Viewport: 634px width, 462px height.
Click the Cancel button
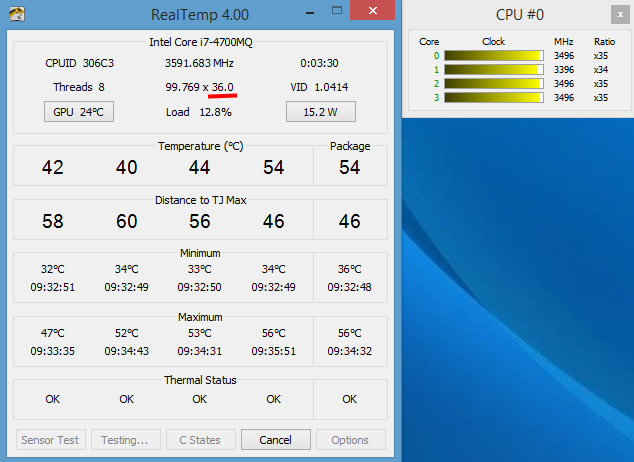(276, 440)
